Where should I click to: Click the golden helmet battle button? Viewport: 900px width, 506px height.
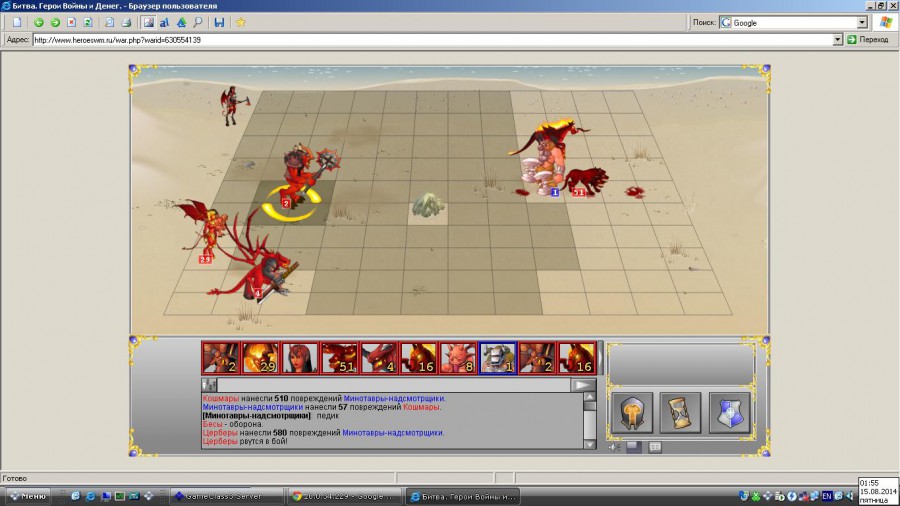pos(632,412)
